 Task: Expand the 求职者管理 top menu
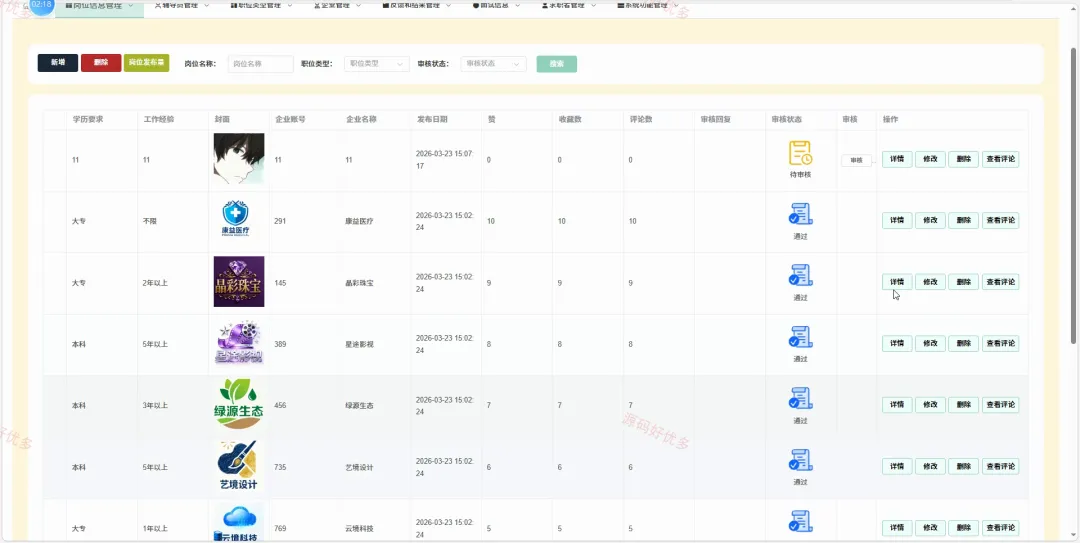click(x=569, y=6)
